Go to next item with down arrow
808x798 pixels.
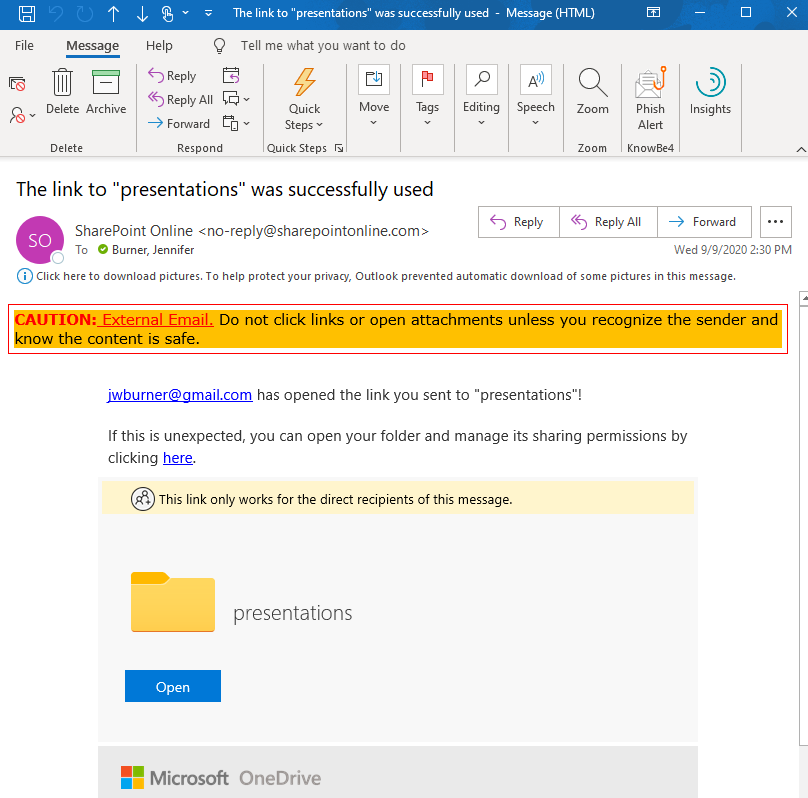(142, 13)
